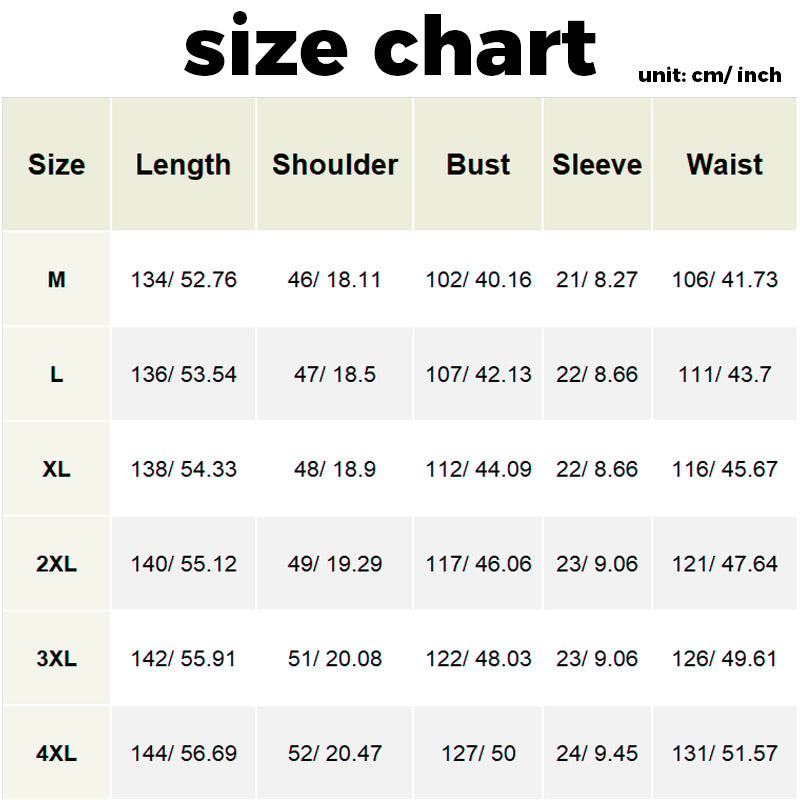
Task: Select the 2XL shoulder value 49/ 19.29
Action: click(335, 564)
